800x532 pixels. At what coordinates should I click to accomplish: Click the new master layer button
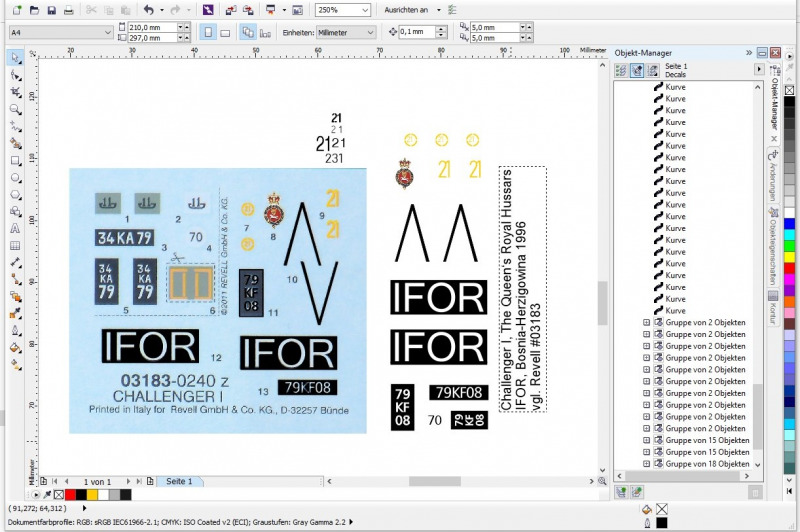pyautogui.click(x=637, y=492)
